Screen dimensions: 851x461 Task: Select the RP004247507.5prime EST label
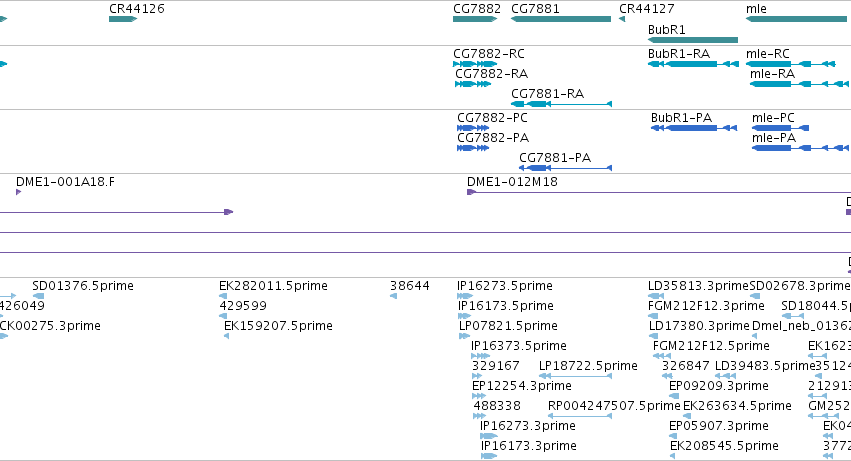614,407
